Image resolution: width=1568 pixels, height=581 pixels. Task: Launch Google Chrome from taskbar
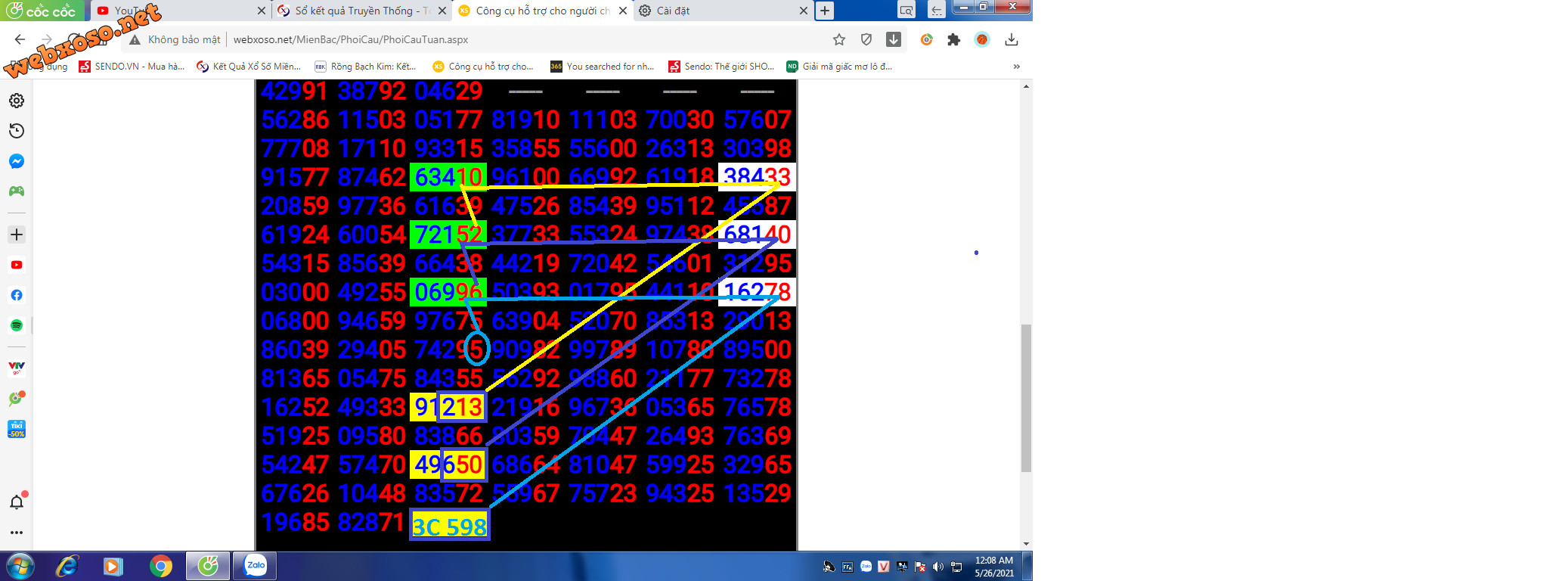(160, 566)
